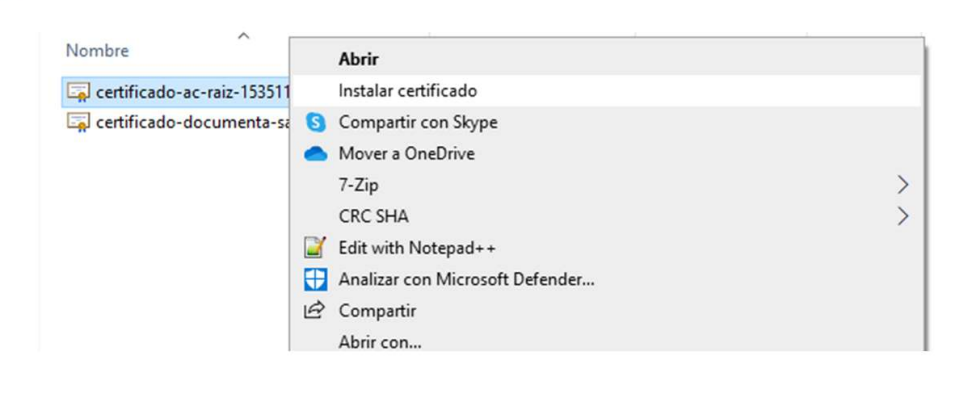The image size is (958, 397).
Task: Choose Compartir con Skype text entry
Action: pyautogui.click(x=418, y=122)
